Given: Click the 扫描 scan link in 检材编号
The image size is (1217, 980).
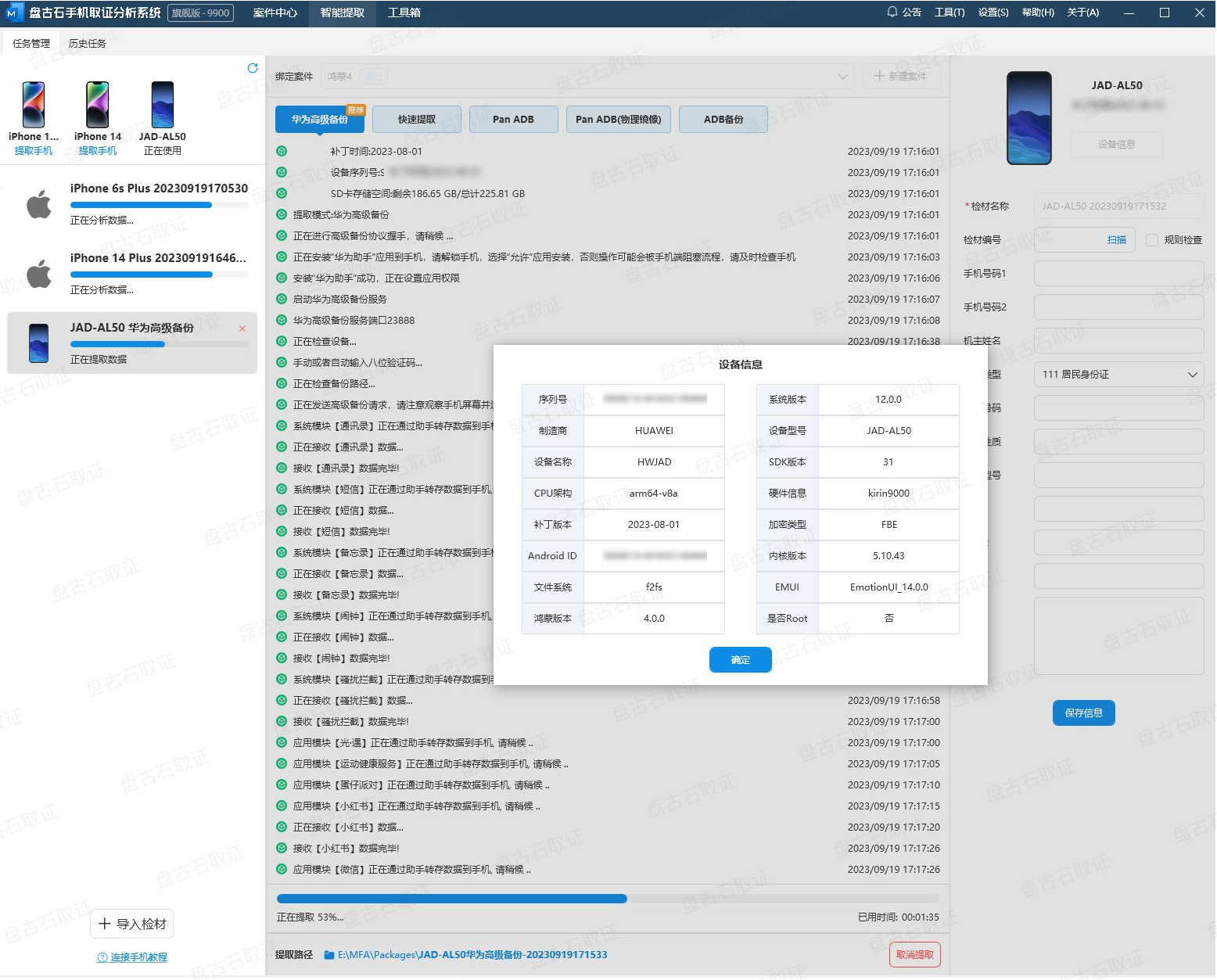Looking at the screenshot, I should click(1117, 240).
